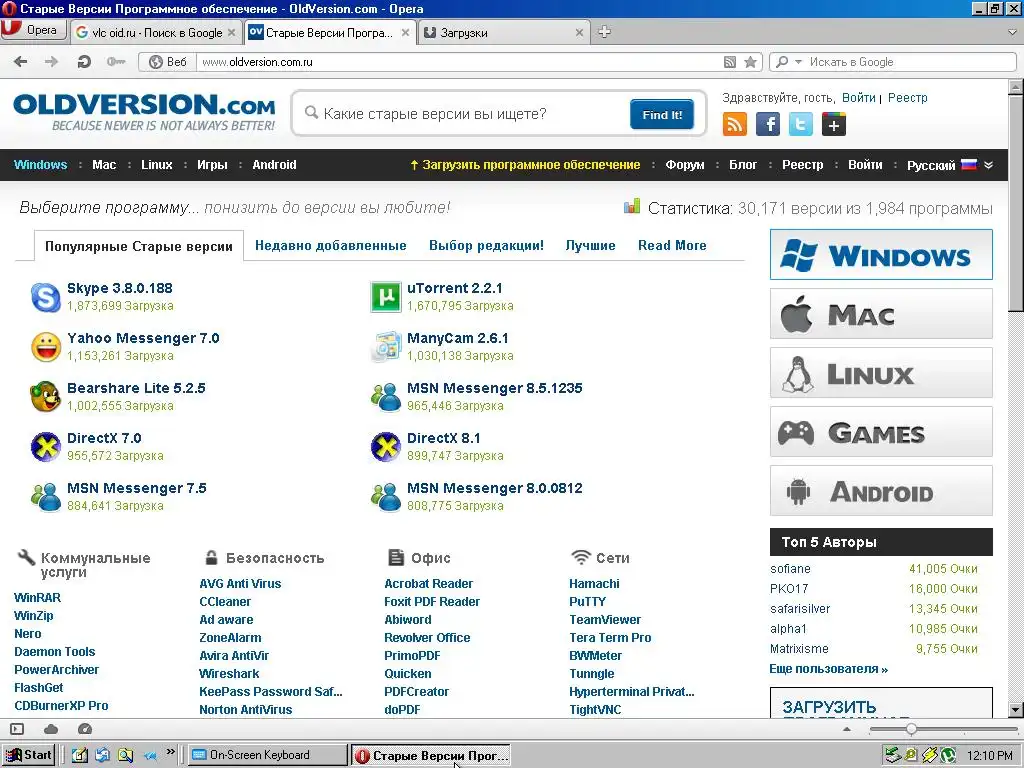Click the address bar RSS feed icon

point(730,62)
